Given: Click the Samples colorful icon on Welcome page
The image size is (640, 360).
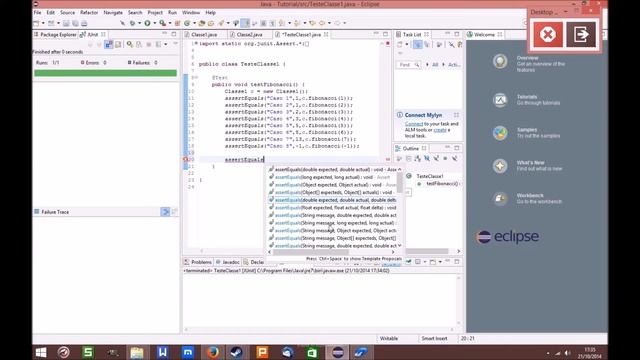Looking at the screenshot, I should 500,133.
